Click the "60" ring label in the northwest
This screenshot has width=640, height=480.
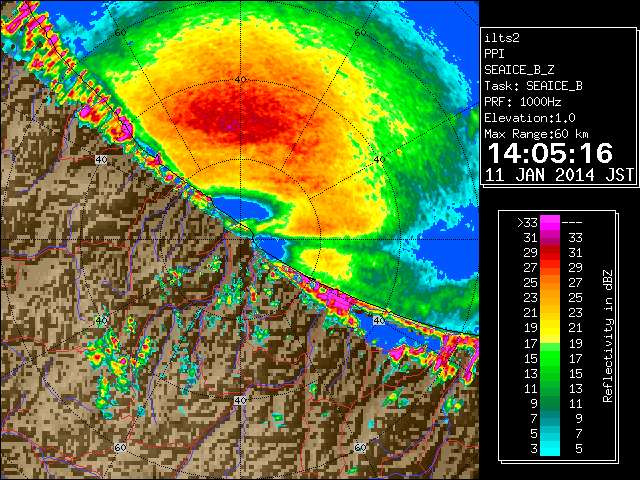(x=120, y=33)
